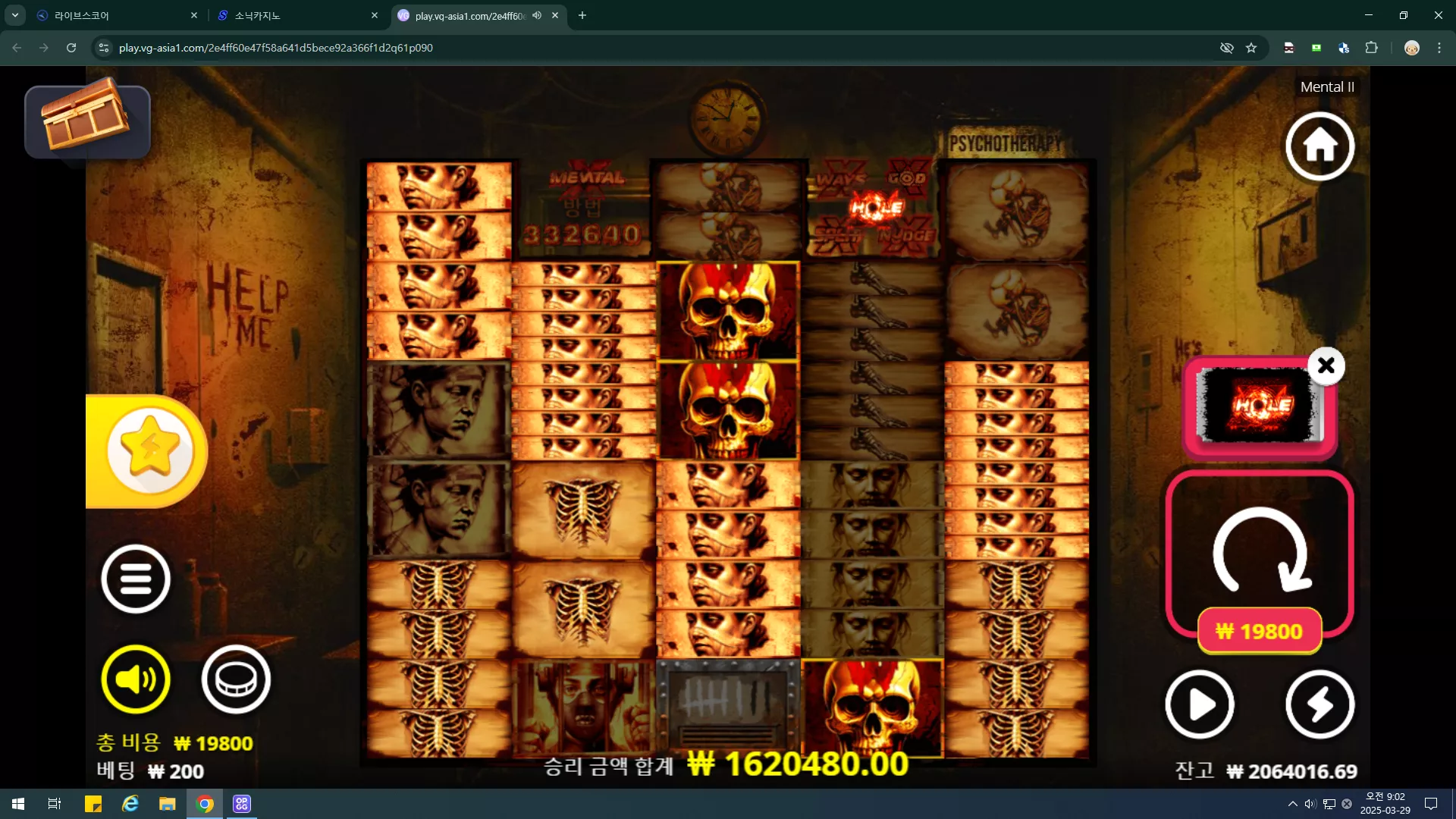
Task: Click the Mental II game title label
Action: pyautogui.click(x=1327, y=87)
